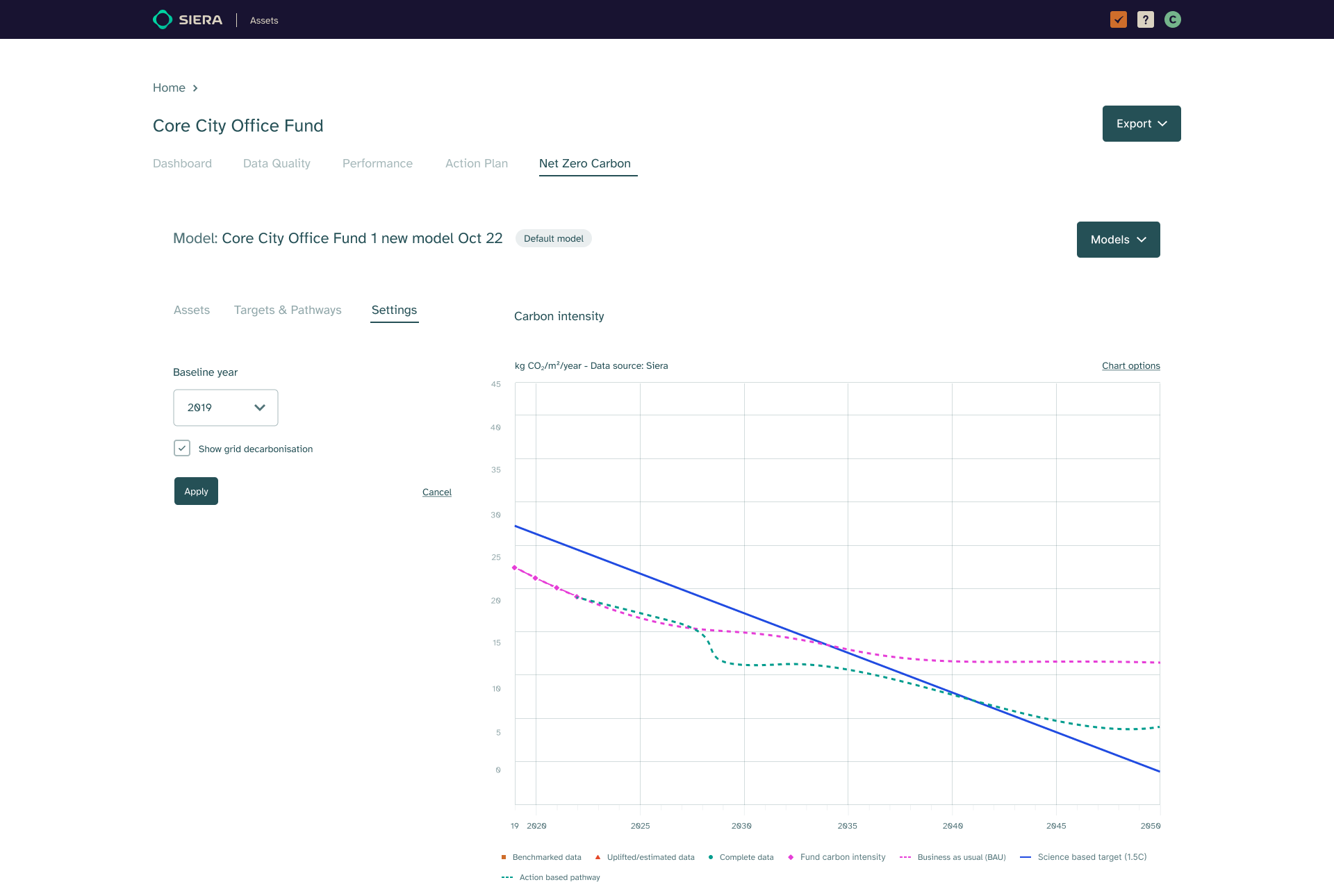Click the SIERA logo icon
Image resolution: width=1334 pixels, height=896 pixels.
click(x=163, y=19)
